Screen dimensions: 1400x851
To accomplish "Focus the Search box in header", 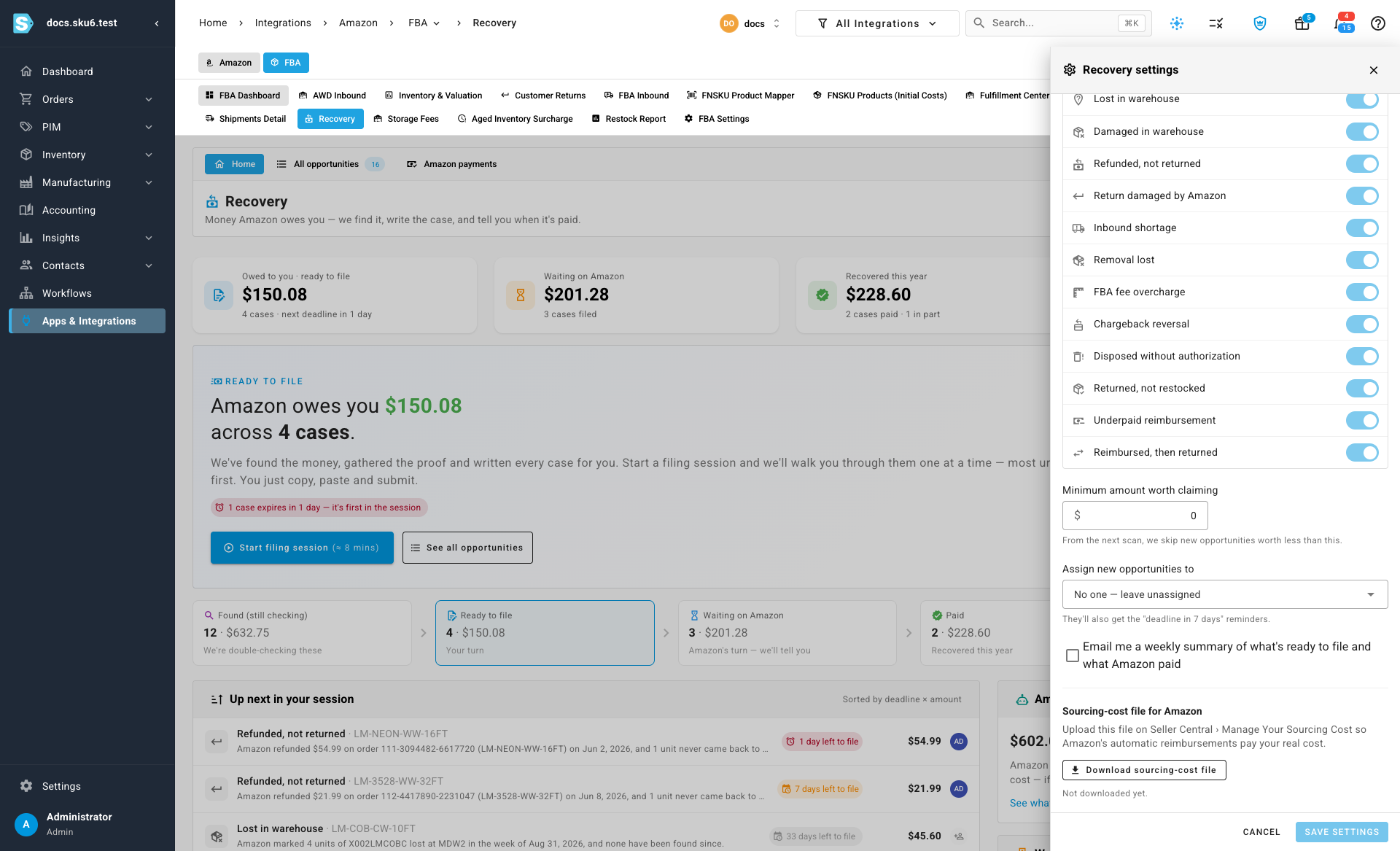I will [x=1059, y=23].
